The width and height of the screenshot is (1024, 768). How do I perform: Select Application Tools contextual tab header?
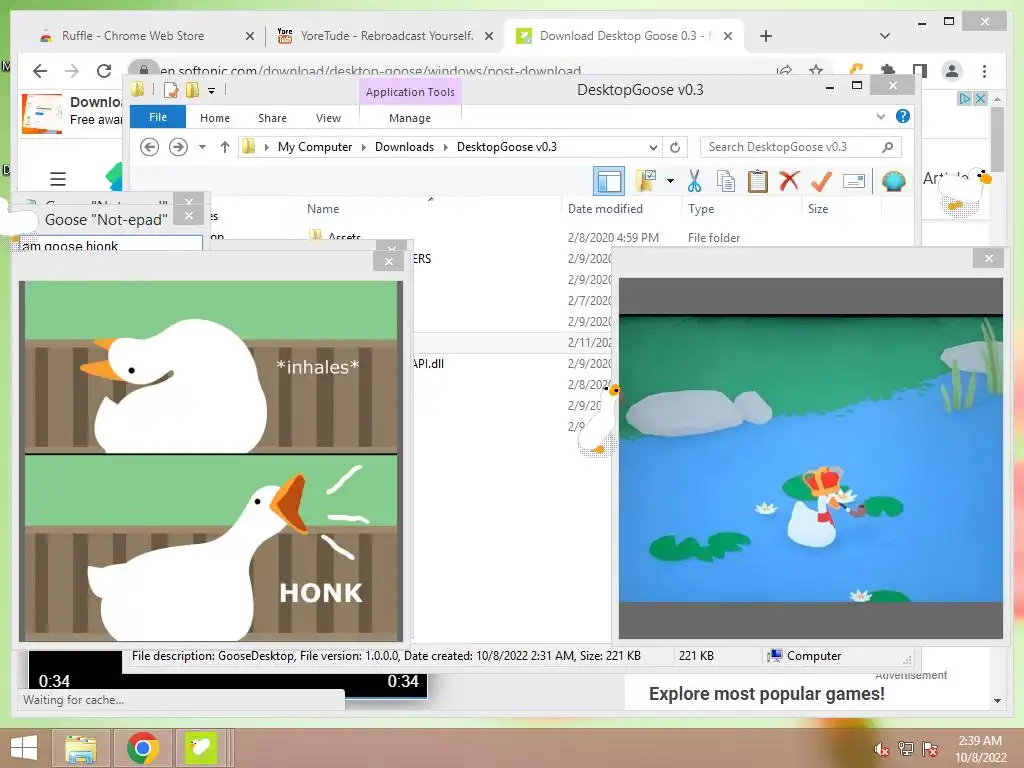point(410,92)
